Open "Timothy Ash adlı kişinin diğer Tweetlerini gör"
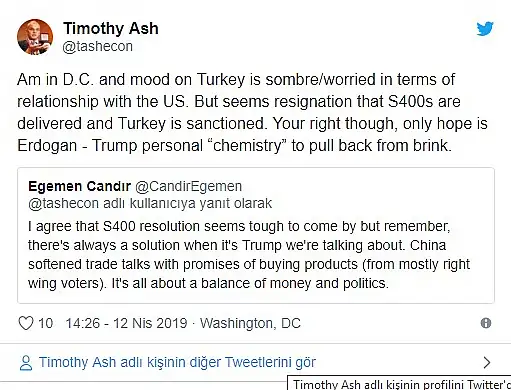 177,362
